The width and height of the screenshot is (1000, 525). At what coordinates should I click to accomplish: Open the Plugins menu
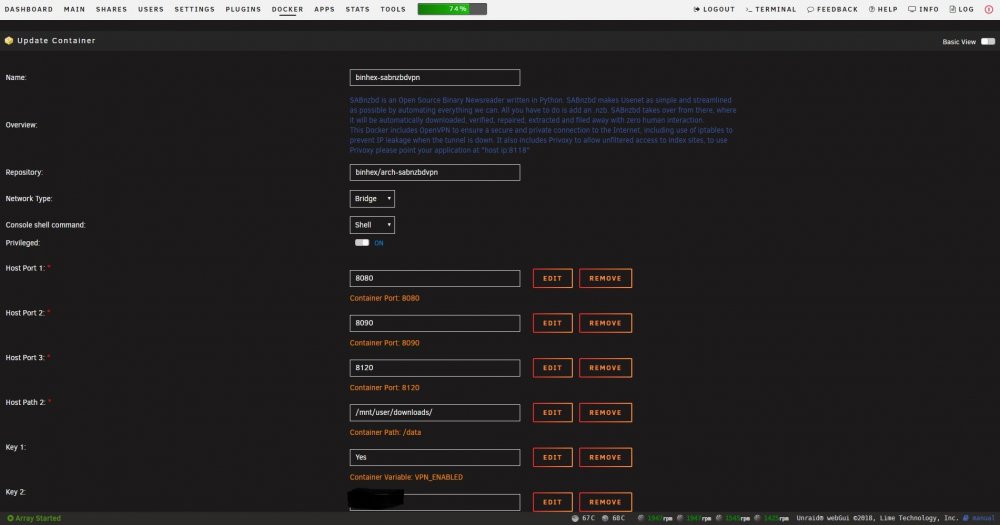[x=243, y=10]
